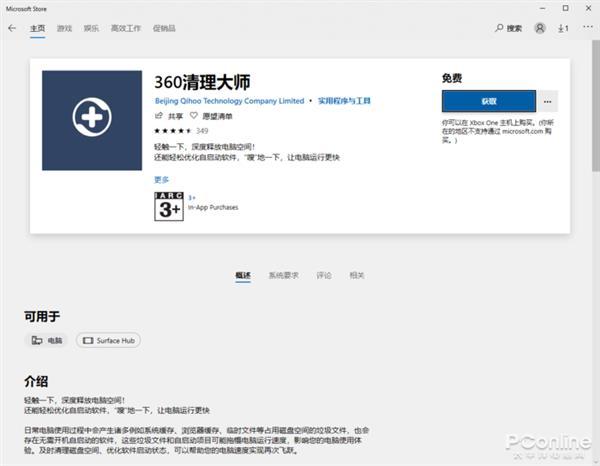This screenshot has height=466, width=600.
Task: Expand the description with 更多
Action: 161,179
